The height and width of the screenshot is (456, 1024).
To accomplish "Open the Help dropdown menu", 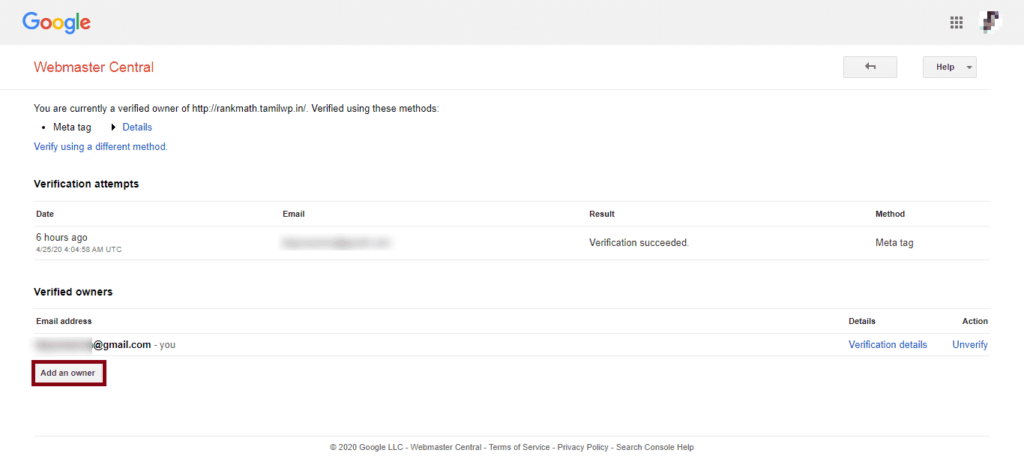I will coord(950,67).
